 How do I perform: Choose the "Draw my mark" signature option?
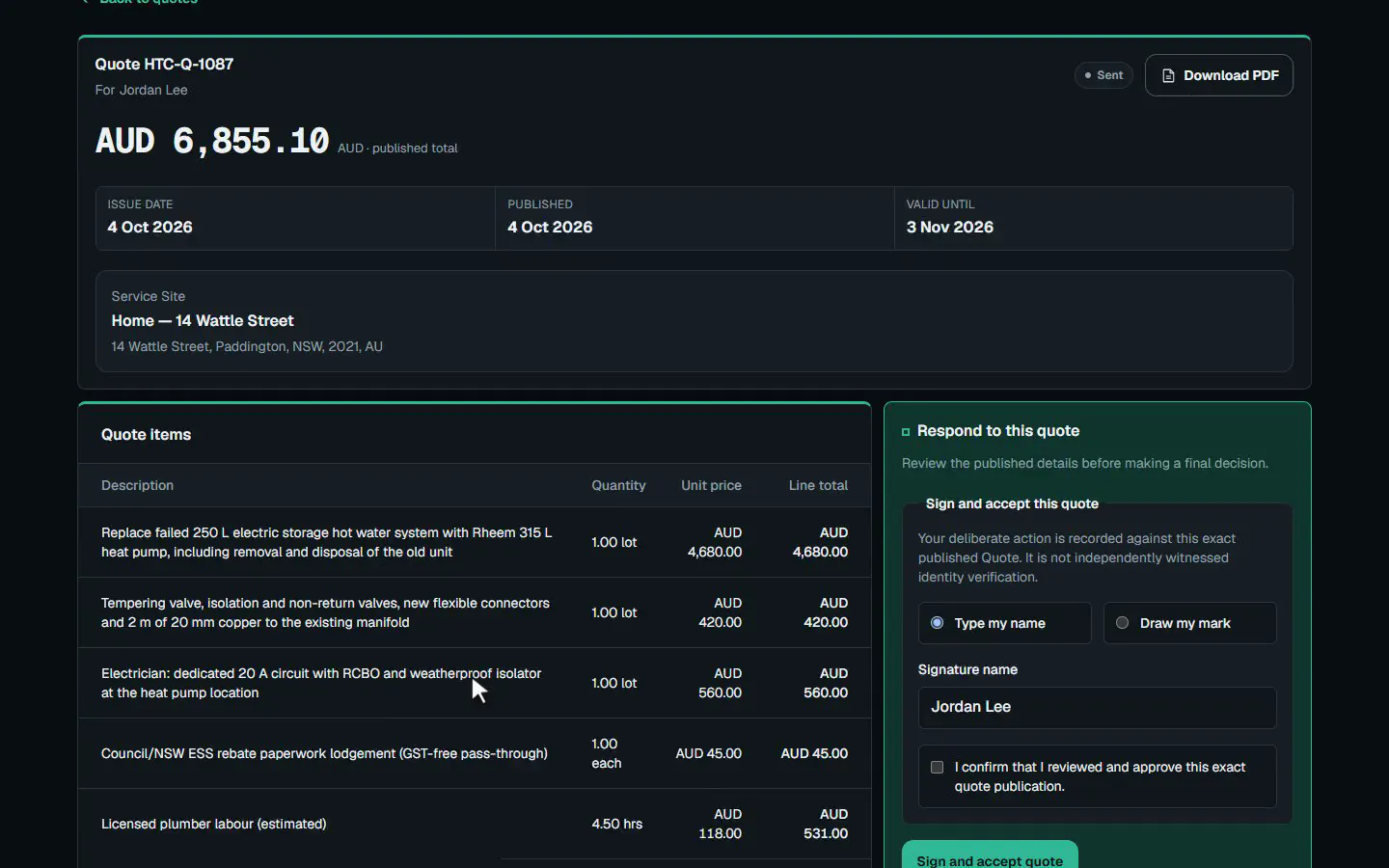pyautogui.click(x=1189, y=623)
